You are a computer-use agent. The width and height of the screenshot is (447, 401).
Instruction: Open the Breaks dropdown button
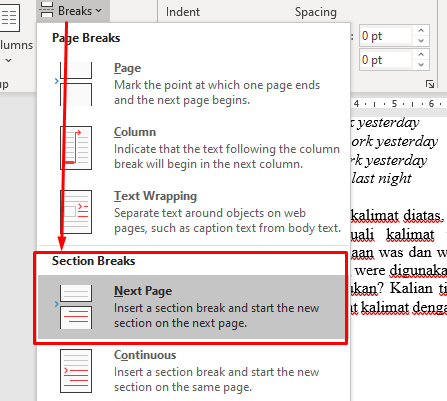(73, 11)
